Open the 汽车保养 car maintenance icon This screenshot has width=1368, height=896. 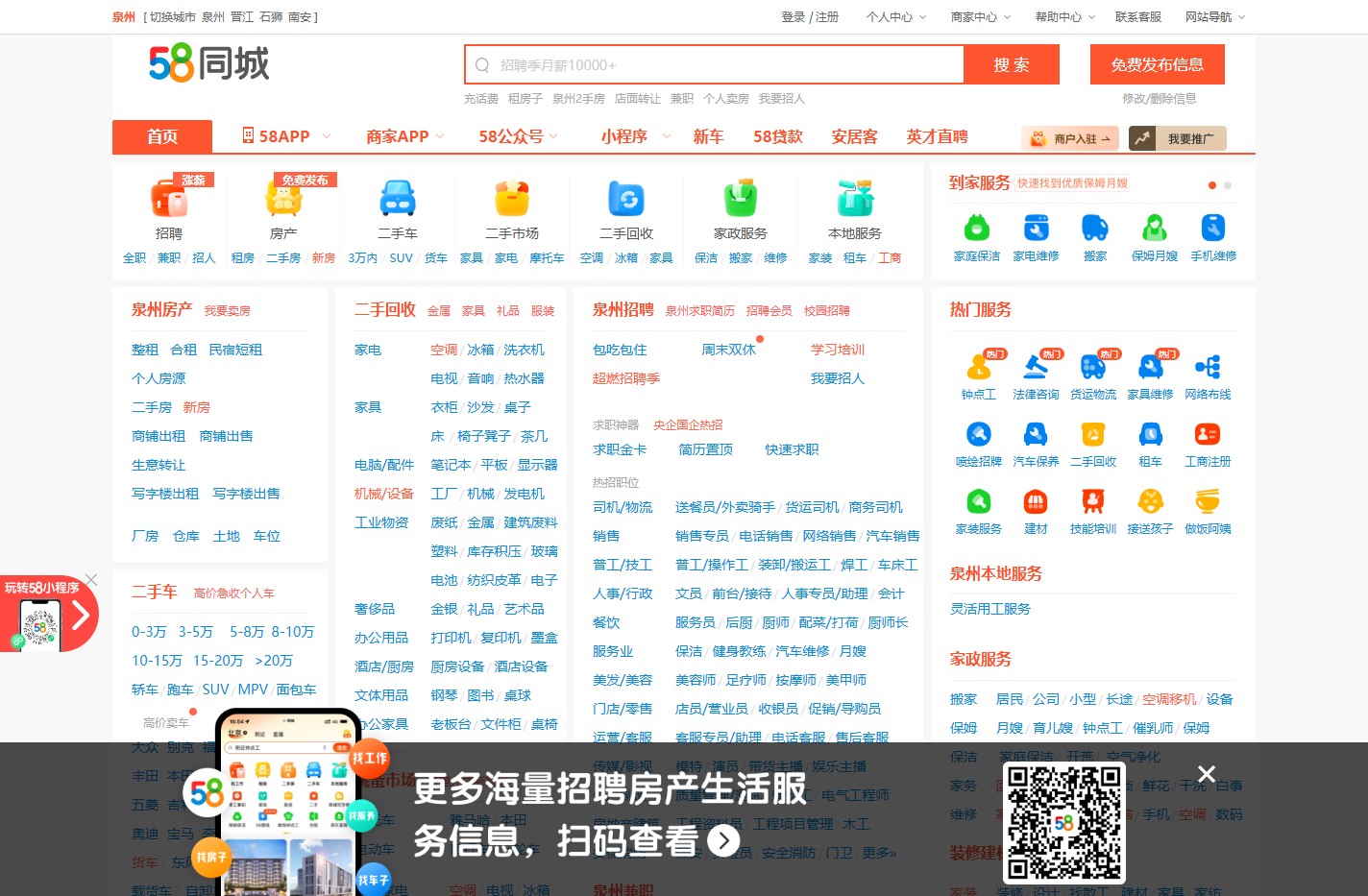[1036, 434]
